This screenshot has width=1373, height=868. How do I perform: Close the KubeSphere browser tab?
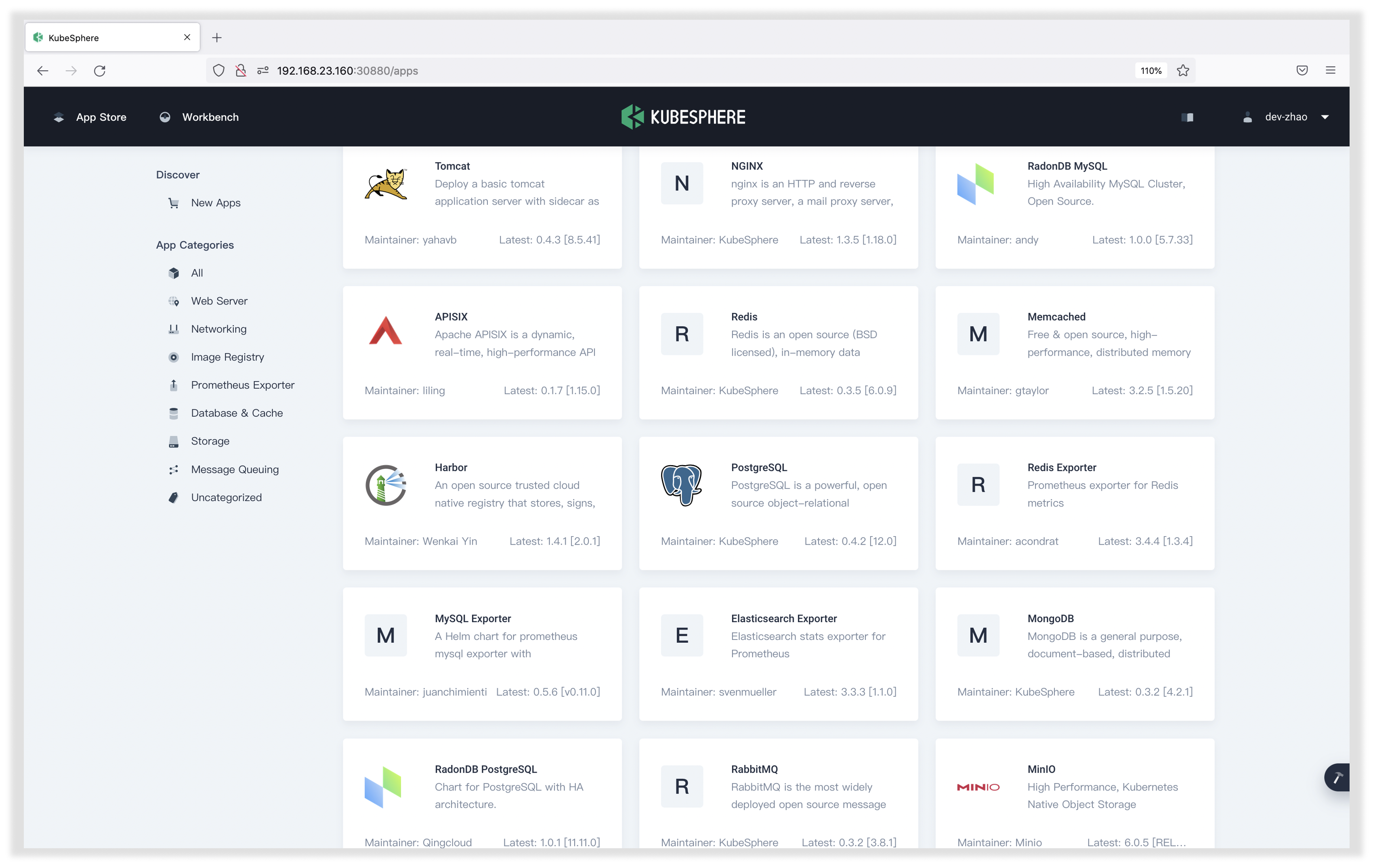point(187,38)
